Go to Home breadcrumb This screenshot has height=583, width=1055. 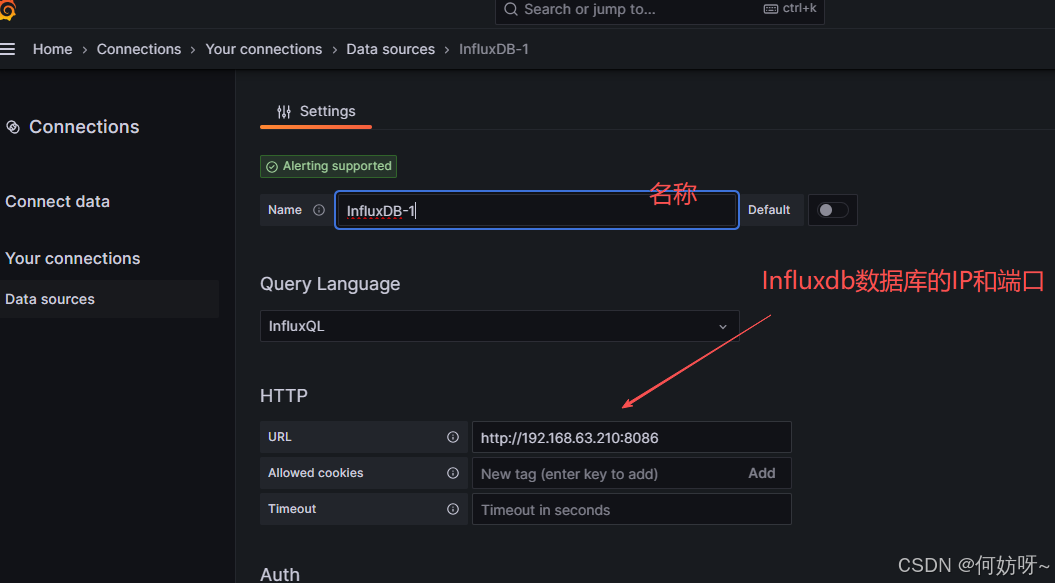52,49
